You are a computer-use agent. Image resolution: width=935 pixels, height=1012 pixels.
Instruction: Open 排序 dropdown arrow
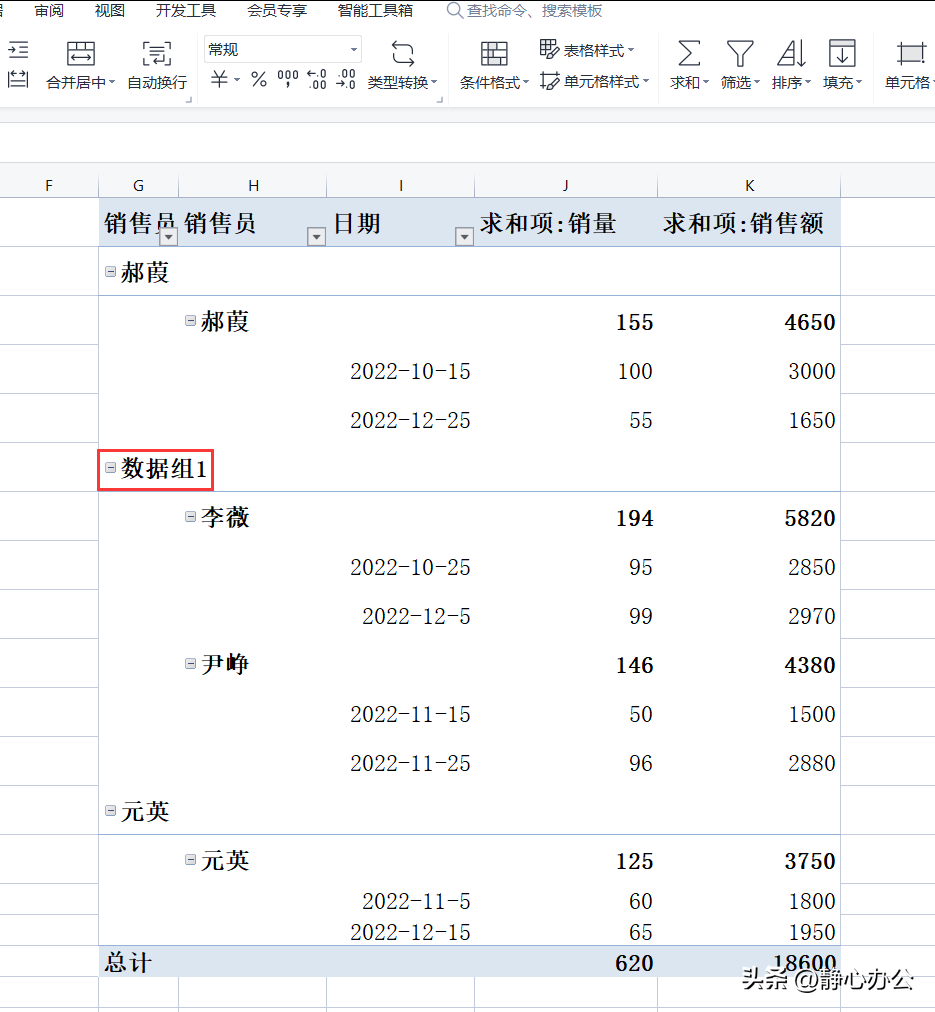pyautogui.click(x=807, y=82)
